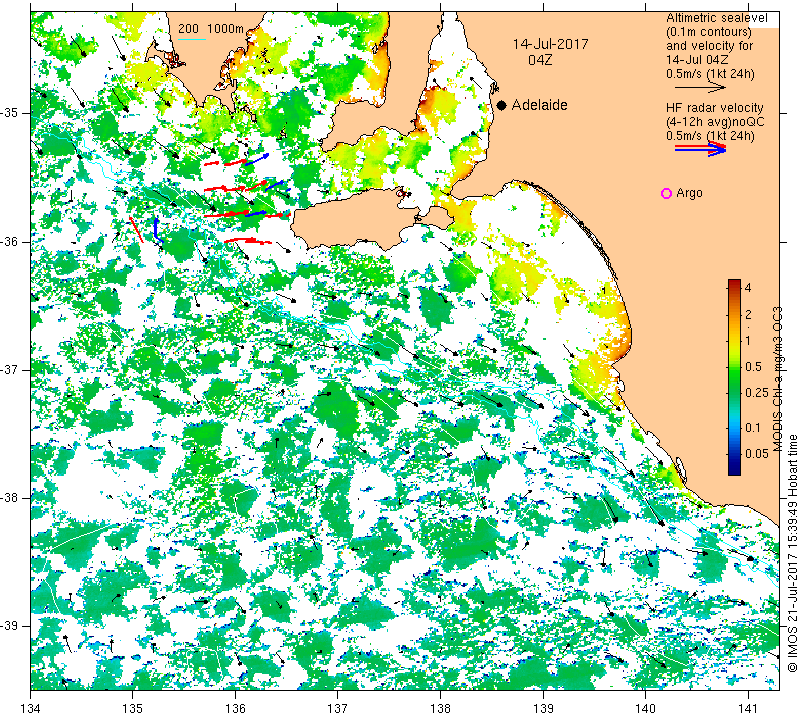Viewport: 800px width, 720px height.
Task: Click the '200 1000m' depth contour label
Action: [x=211, y=29]
